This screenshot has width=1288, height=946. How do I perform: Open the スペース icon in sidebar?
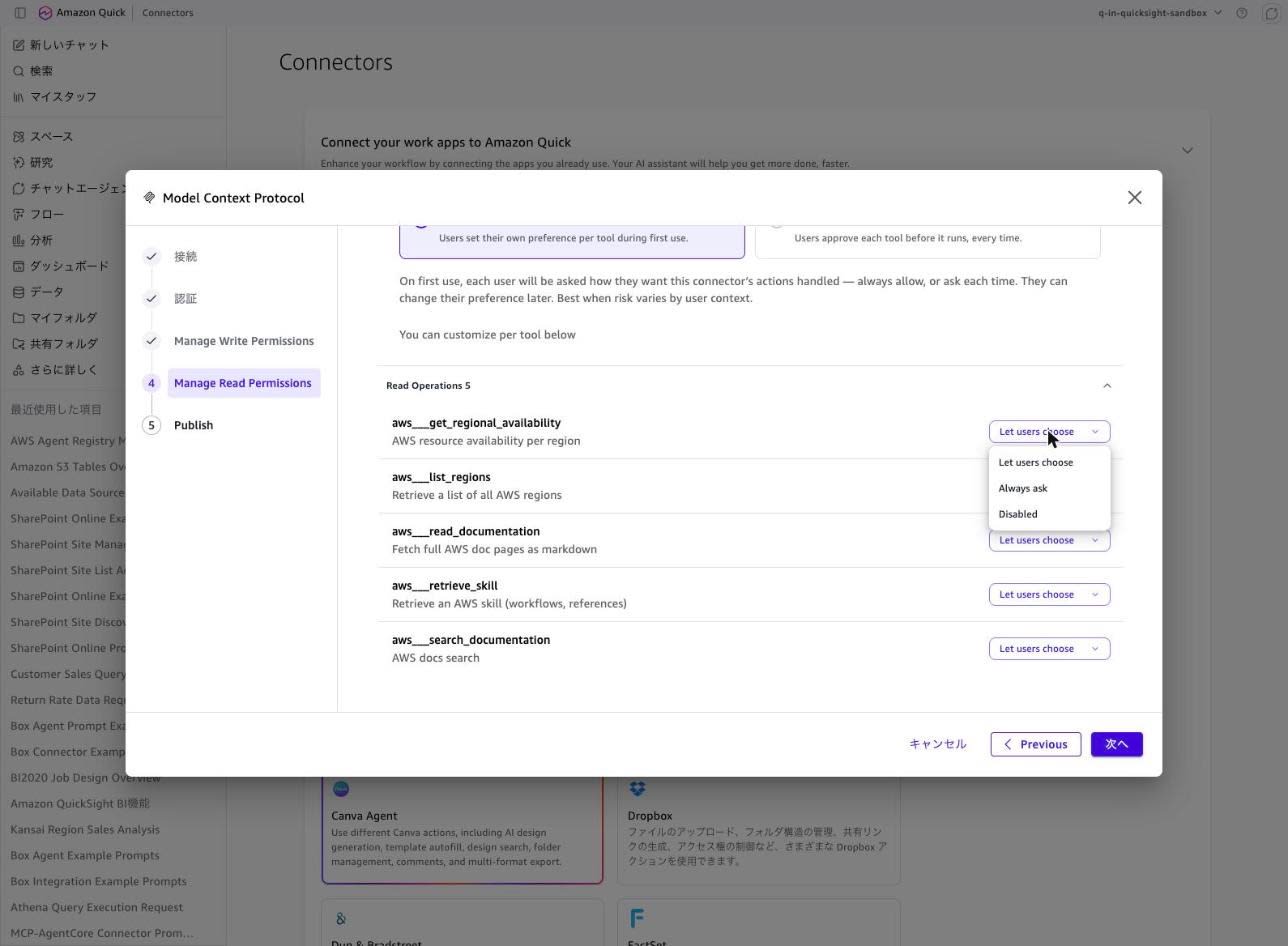(18, 137)
